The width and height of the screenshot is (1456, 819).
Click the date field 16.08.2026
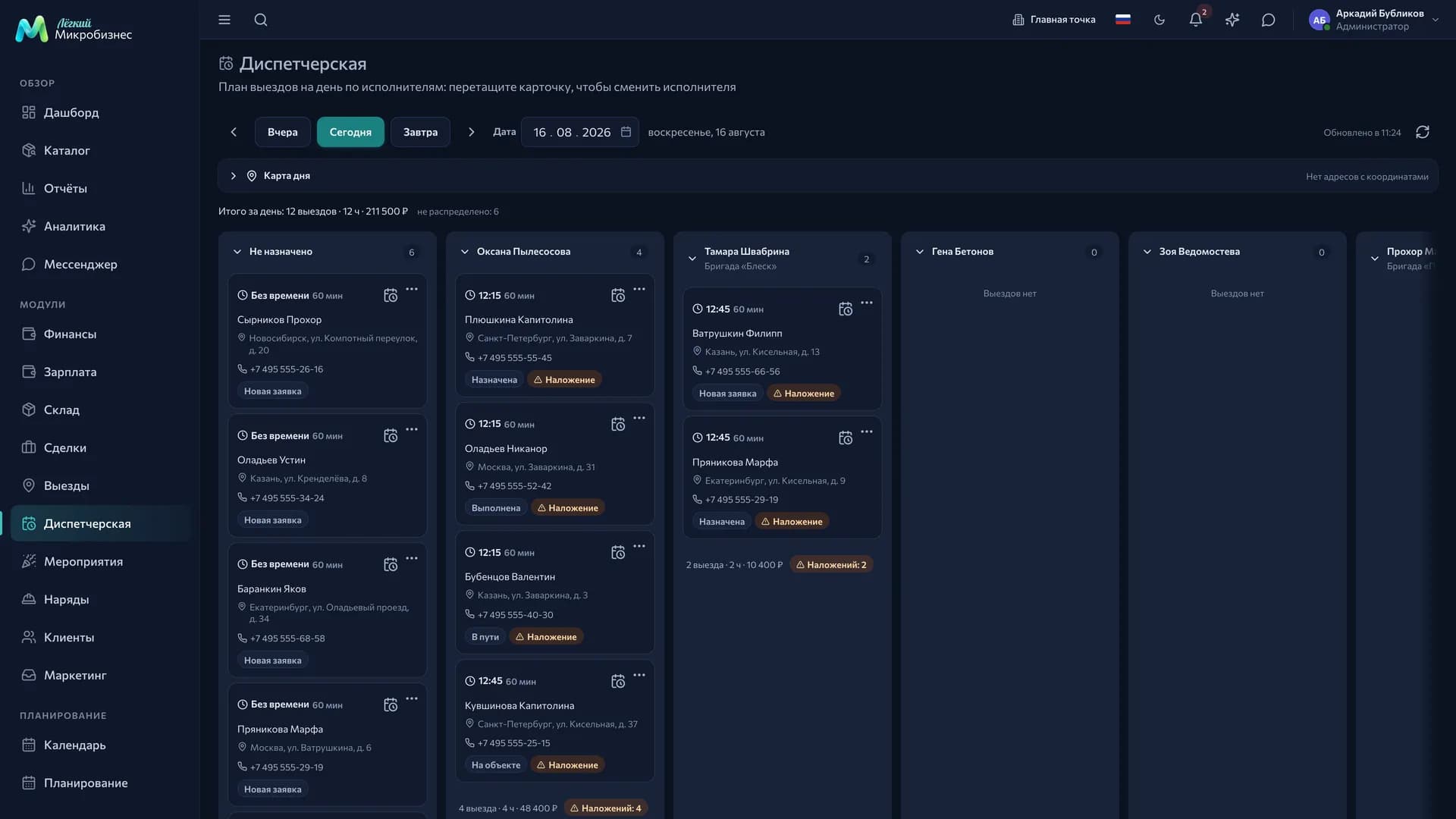point(579,132)
